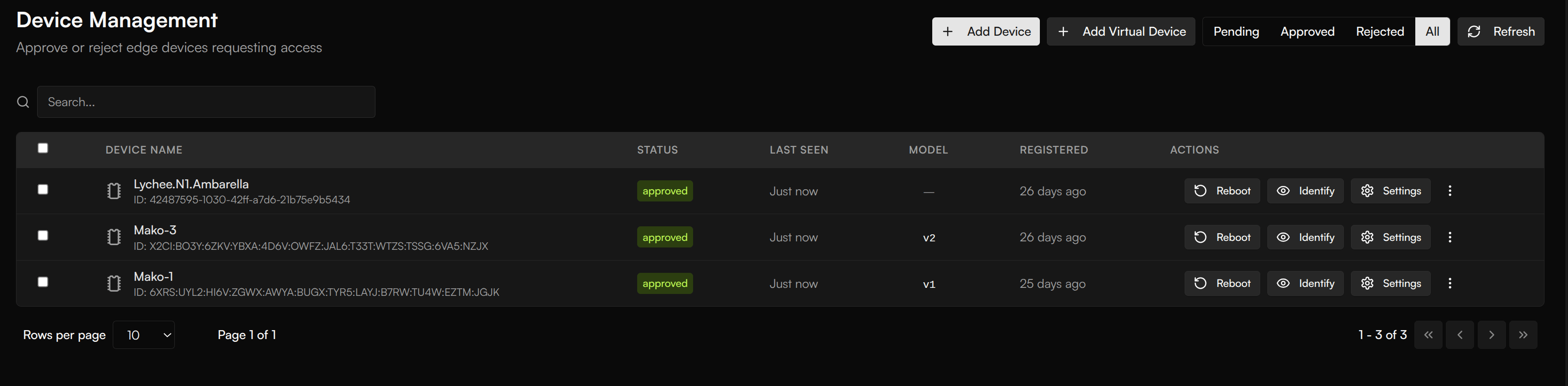Toggle the select-all header checkbox
The height and width of the screenshot is (386, 1568).
click(43, 148)
